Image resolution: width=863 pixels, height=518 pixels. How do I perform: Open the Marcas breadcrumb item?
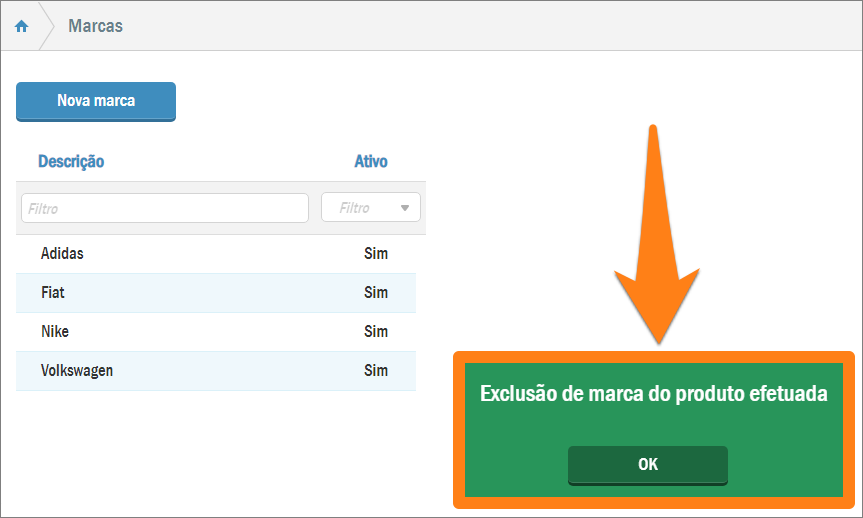95,26
